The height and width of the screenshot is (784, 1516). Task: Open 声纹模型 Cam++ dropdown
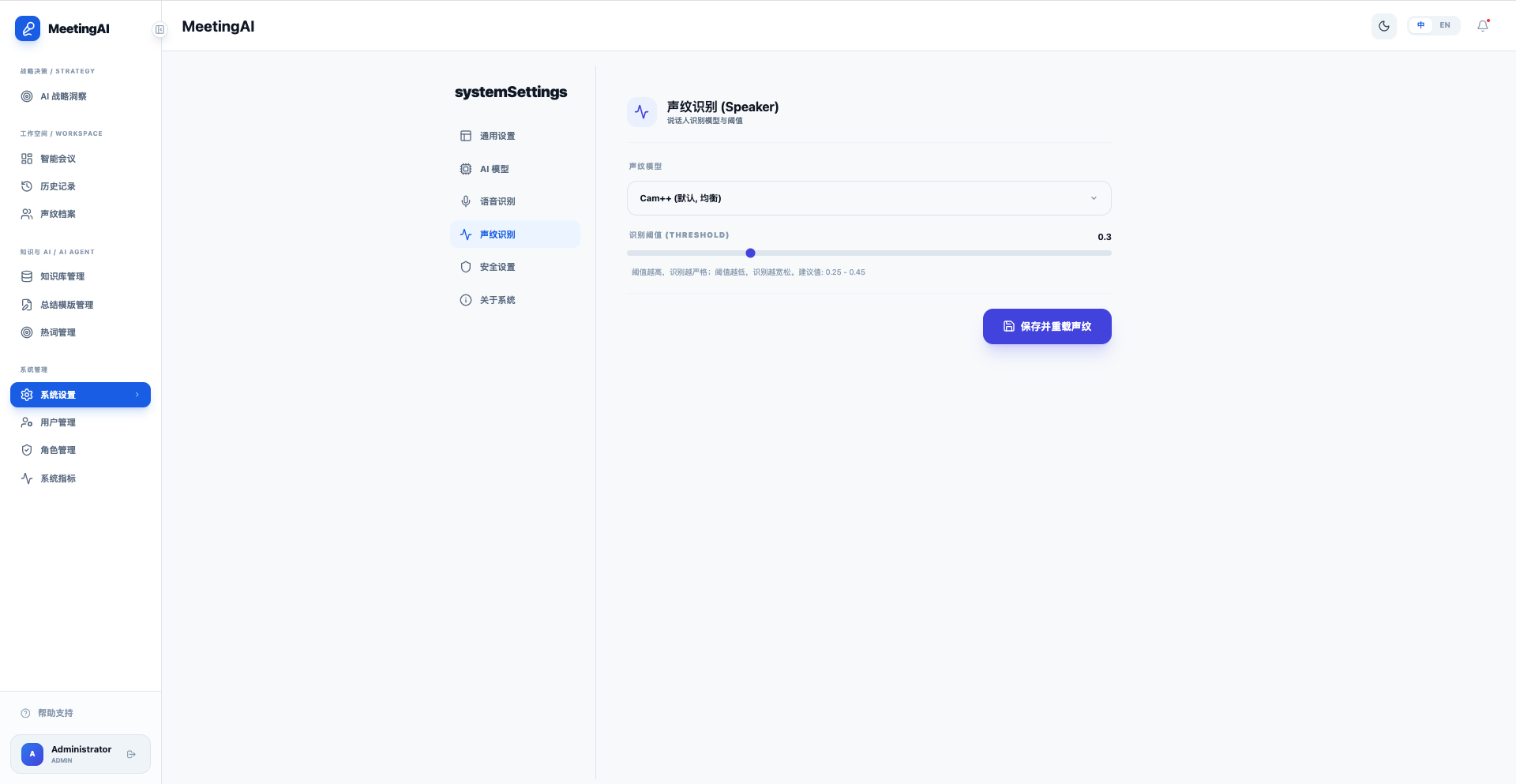point(868,198)
